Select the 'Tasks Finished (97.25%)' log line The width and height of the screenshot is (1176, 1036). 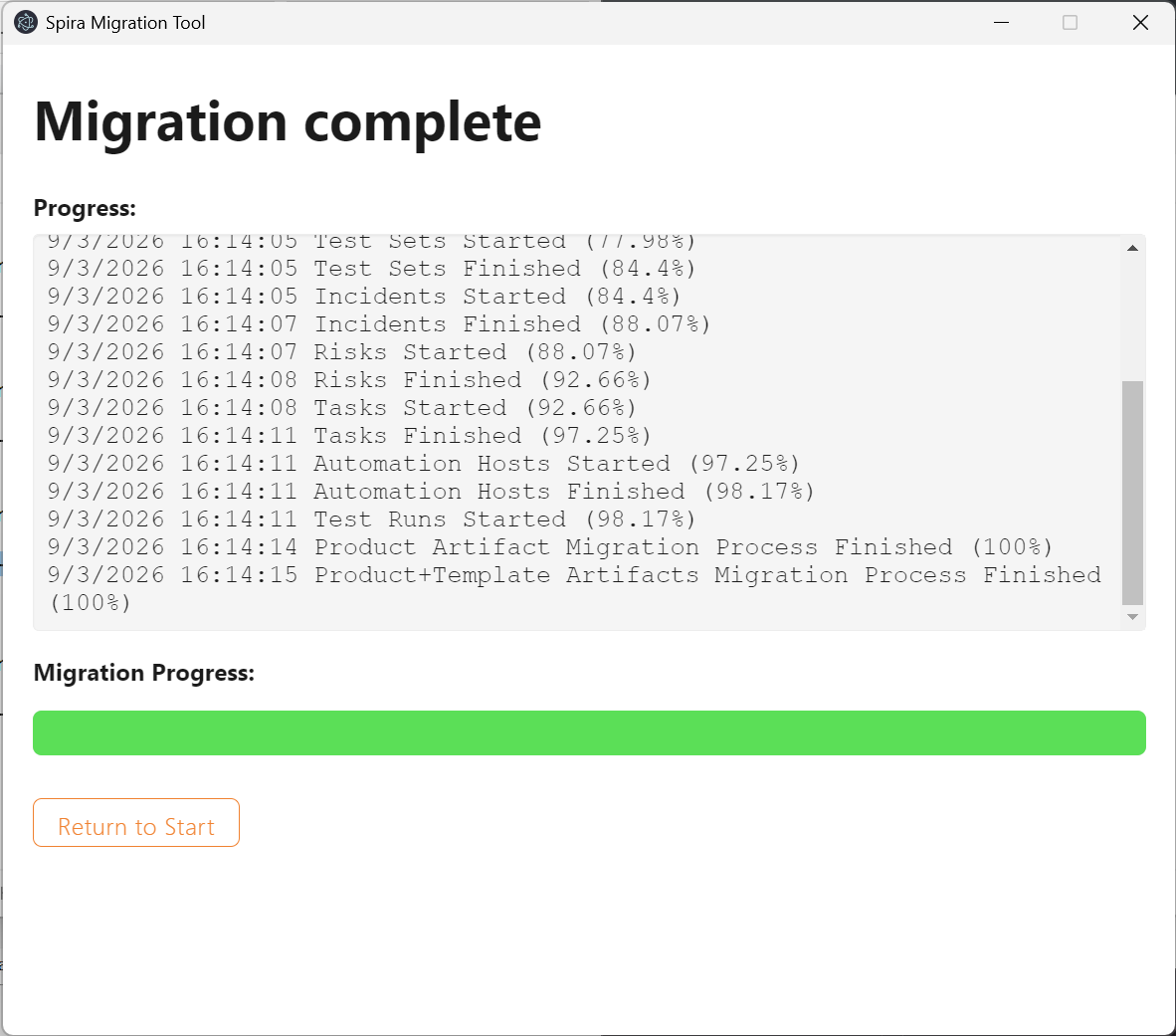[x=349, y=435]
